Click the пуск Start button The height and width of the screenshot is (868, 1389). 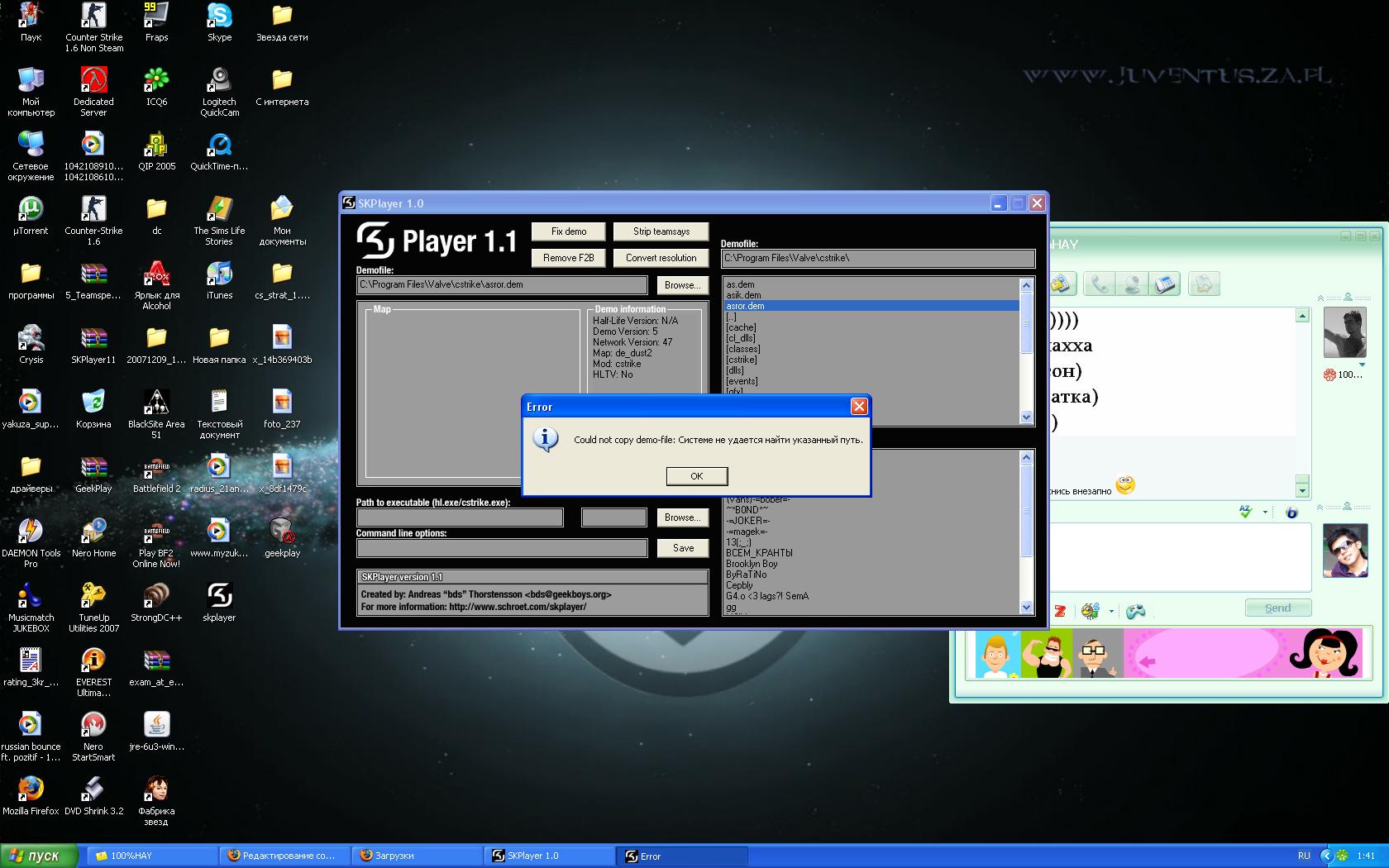tap(39, 856)
